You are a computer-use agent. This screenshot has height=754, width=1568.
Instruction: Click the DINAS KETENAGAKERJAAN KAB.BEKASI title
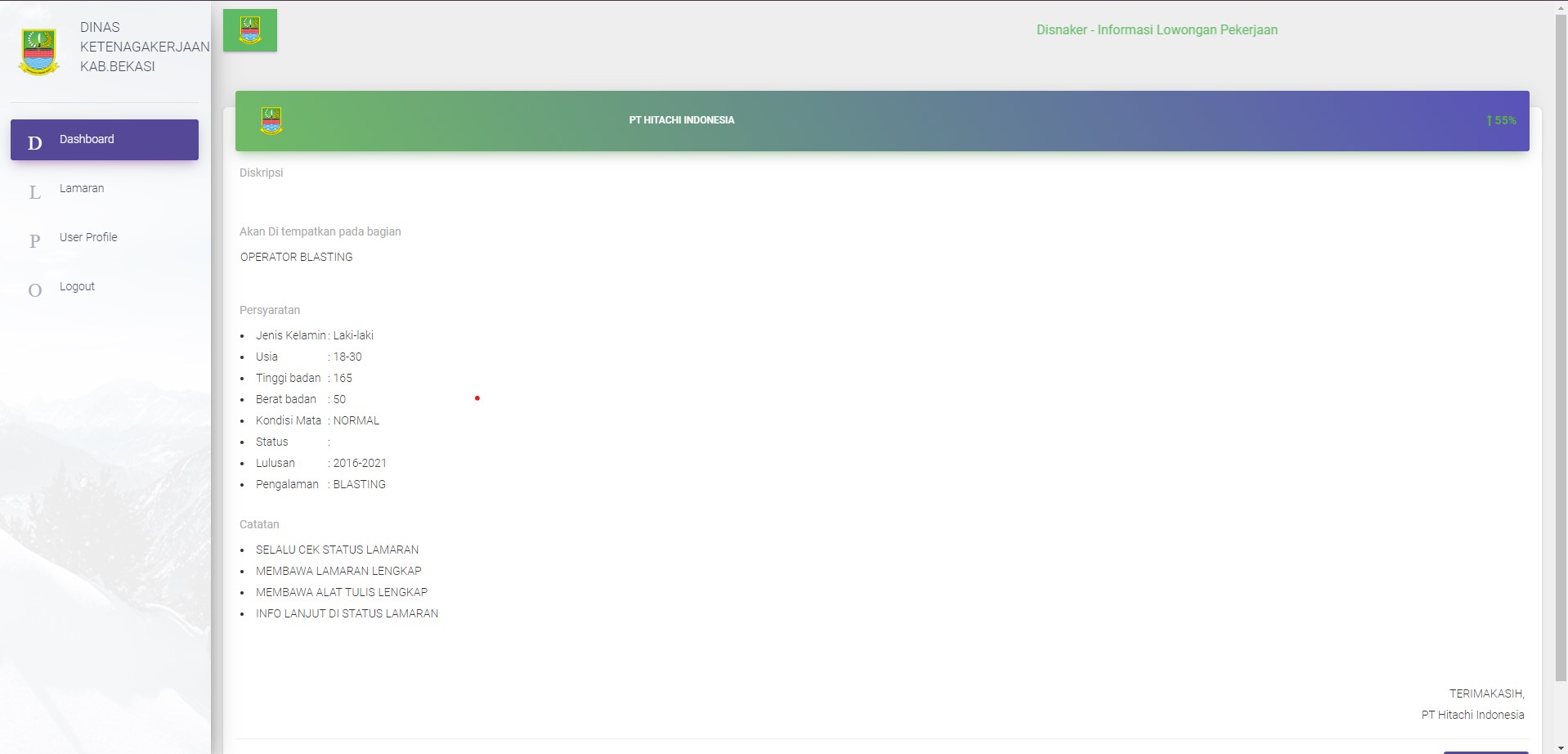[x=144, y=47]
